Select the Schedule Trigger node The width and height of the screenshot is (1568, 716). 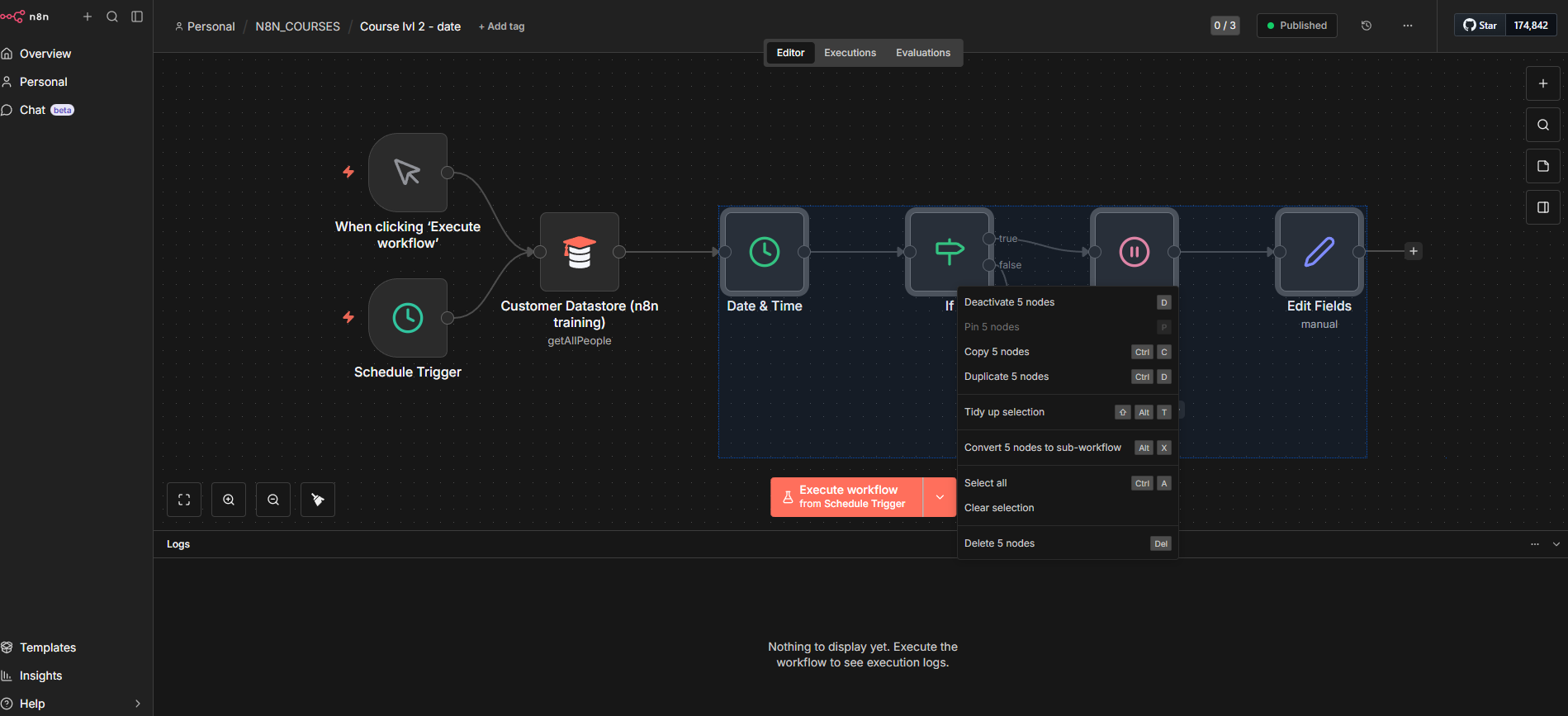point(408,318)
